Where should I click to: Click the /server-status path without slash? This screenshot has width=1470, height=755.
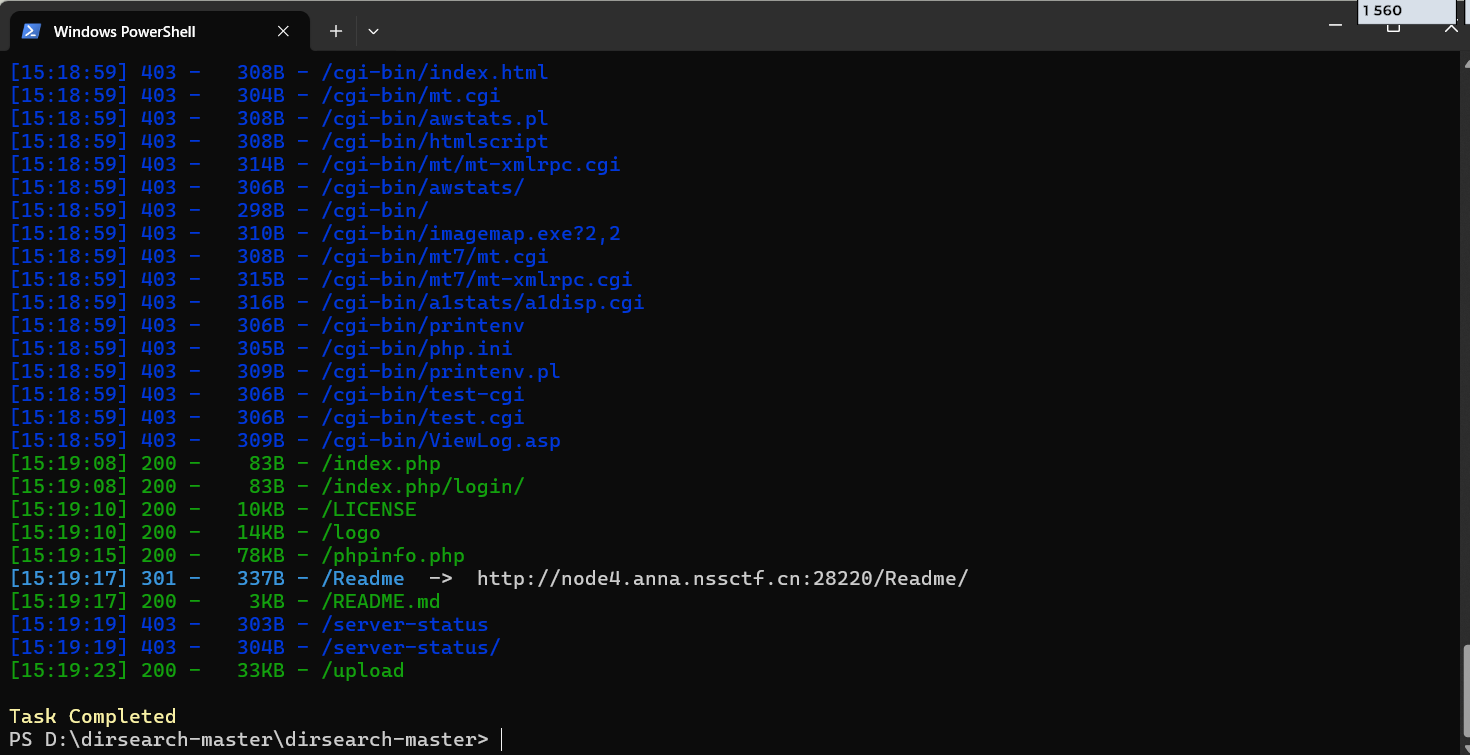(405, 625)
